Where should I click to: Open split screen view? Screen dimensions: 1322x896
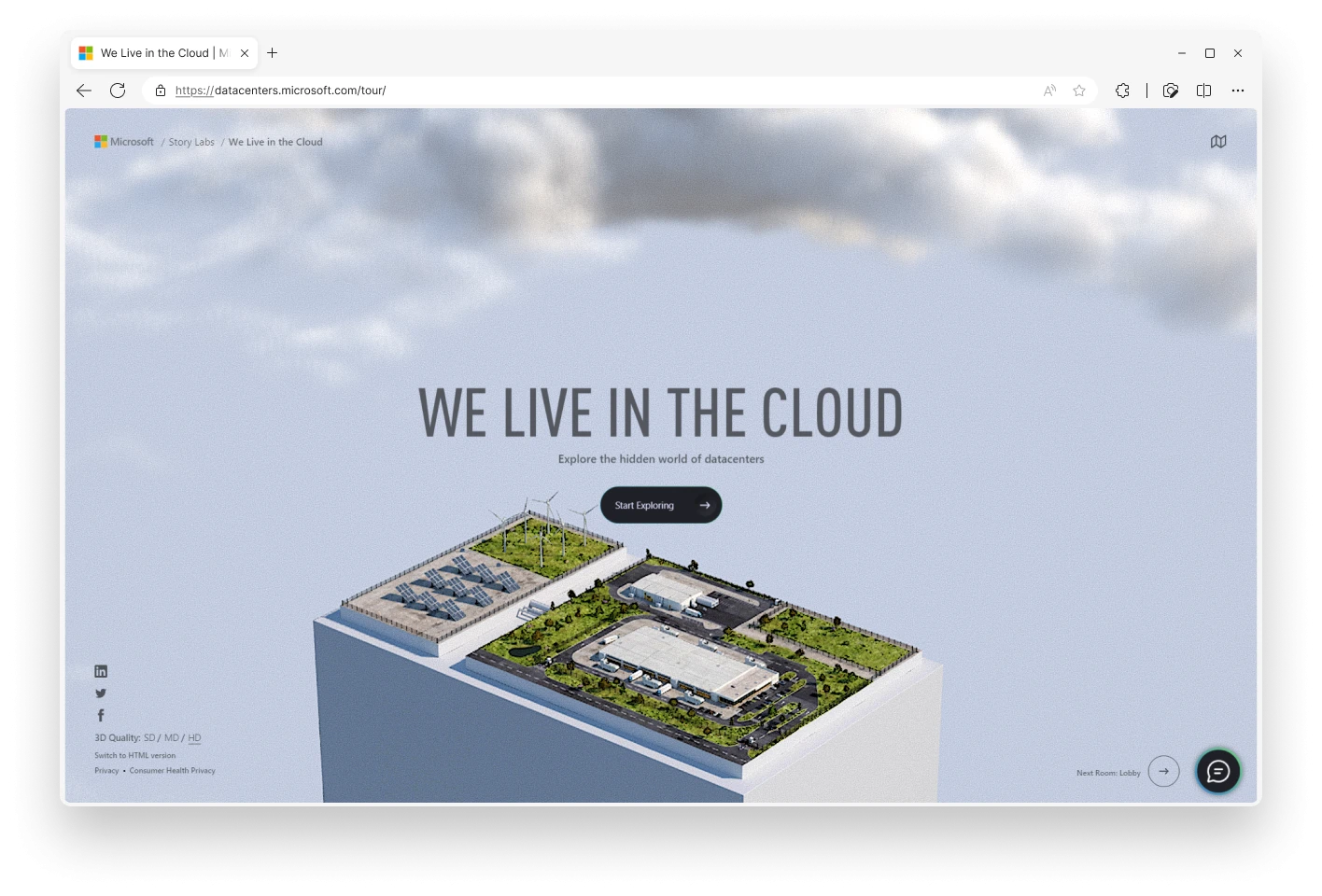[x=1203, y=91]
